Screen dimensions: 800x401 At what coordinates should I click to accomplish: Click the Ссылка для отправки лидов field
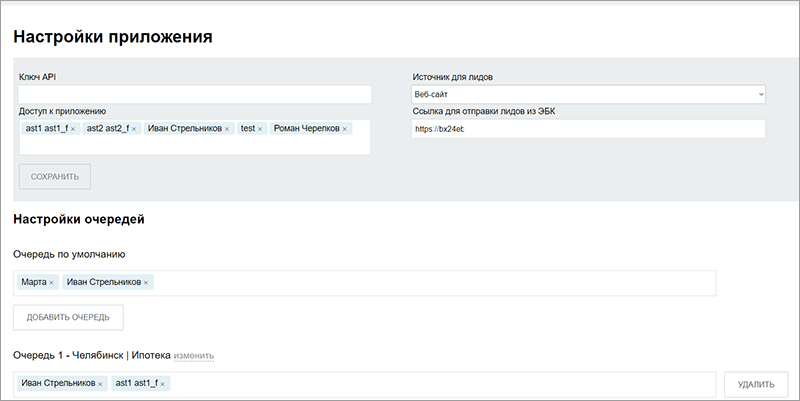pos(588,129)
